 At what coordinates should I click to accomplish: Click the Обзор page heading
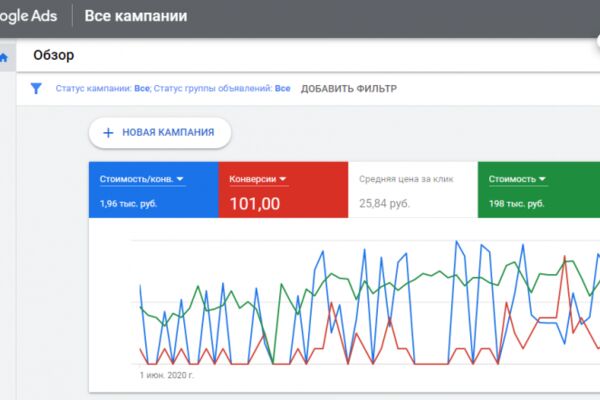(54, 55)
